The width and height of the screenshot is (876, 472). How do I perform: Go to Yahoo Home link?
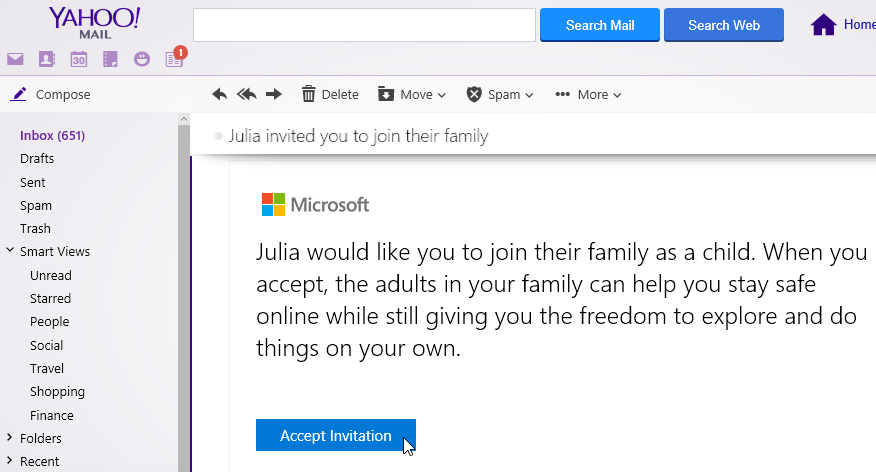pyautogui.click(x=842, y=25)
